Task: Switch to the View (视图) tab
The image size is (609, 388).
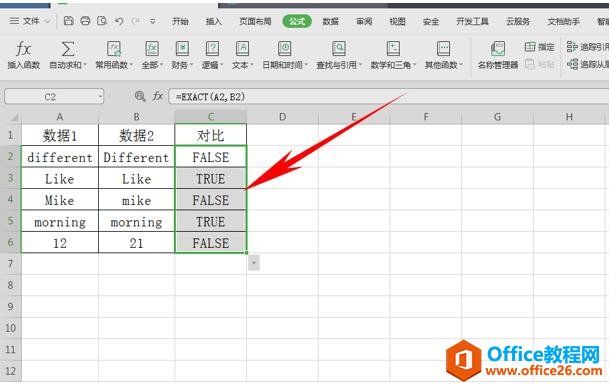Action: 397,21
